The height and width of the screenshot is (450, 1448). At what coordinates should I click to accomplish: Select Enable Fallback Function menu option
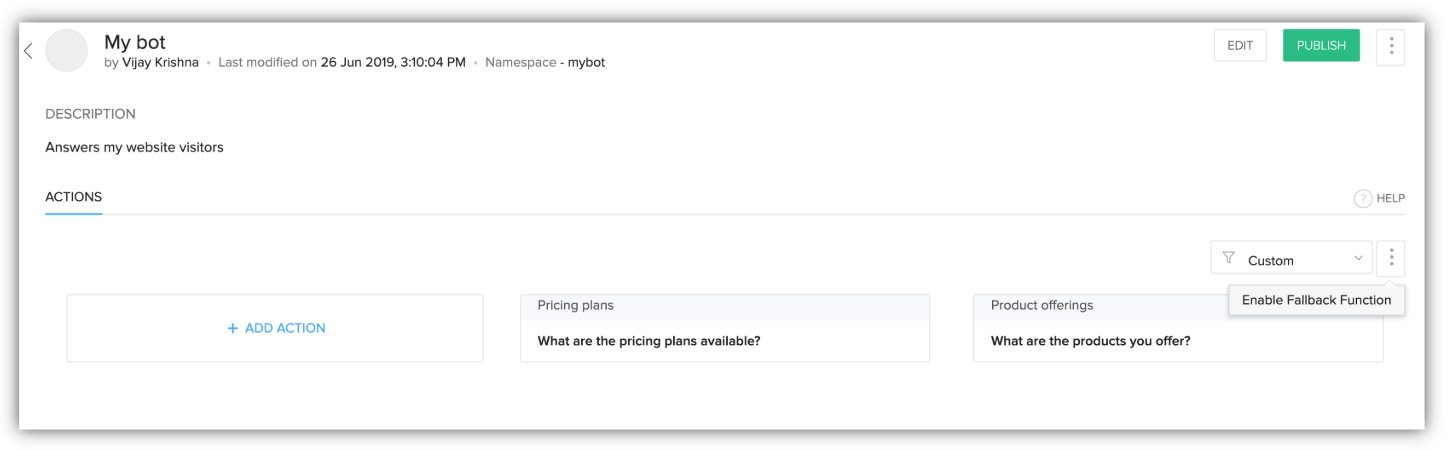click(1316, 300)
